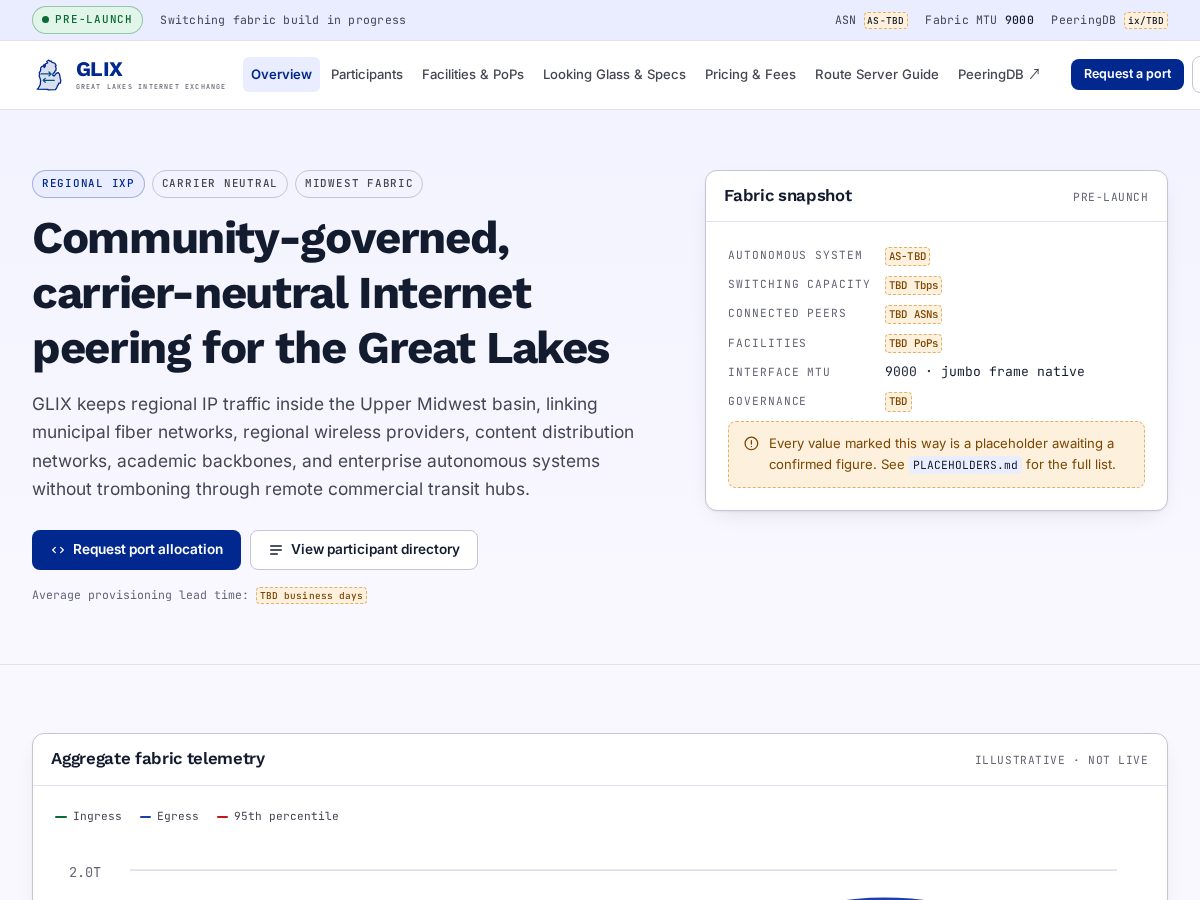Open Looking Glass & Specs page
Viewport: 1200px width, 900px height.
tap(614, 74)
